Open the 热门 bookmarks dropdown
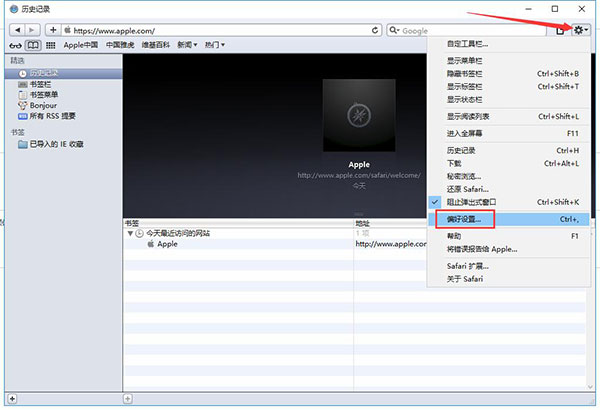 [215, 45]
